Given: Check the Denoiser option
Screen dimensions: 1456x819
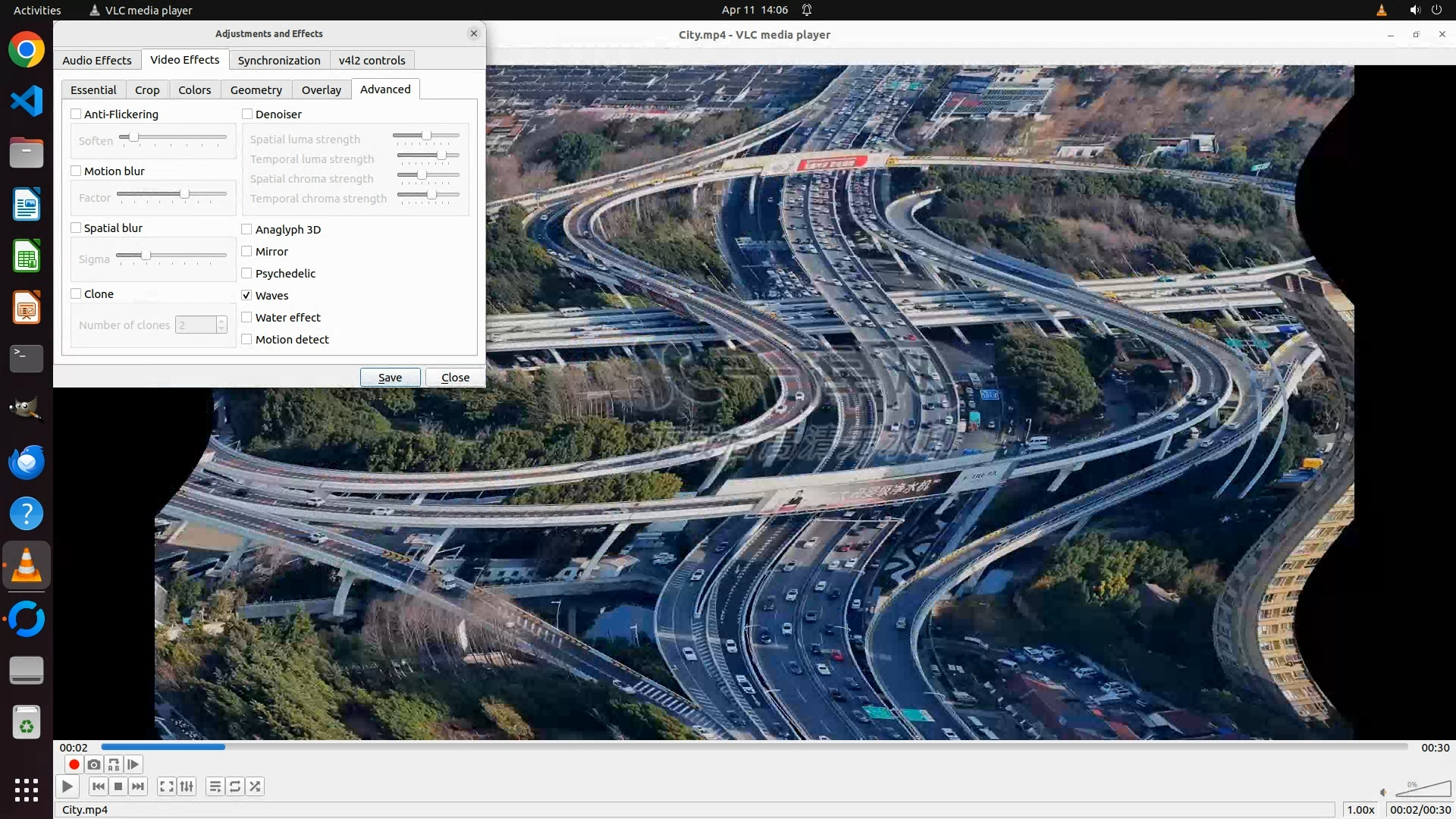Looking at the screenshot, I should pyautogui.click(x=247, y=115).
